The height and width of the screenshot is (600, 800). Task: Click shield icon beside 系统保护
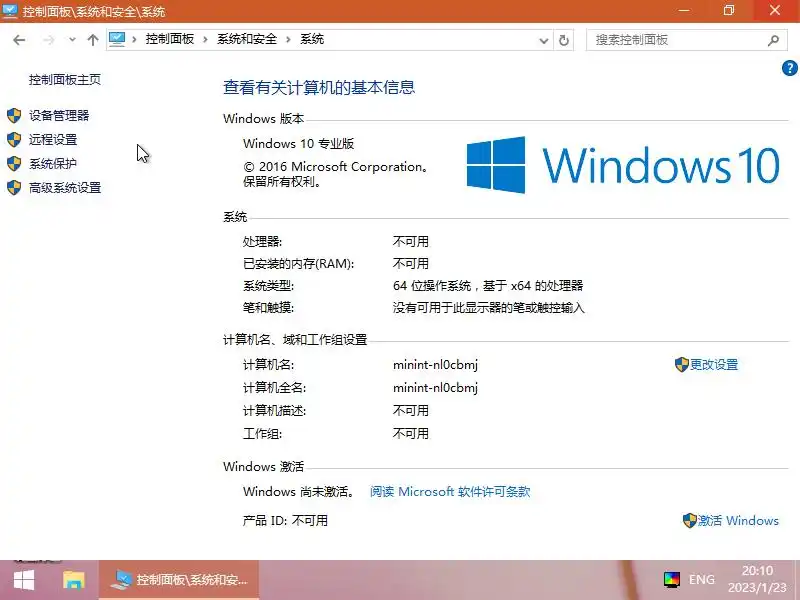[14, 163]
